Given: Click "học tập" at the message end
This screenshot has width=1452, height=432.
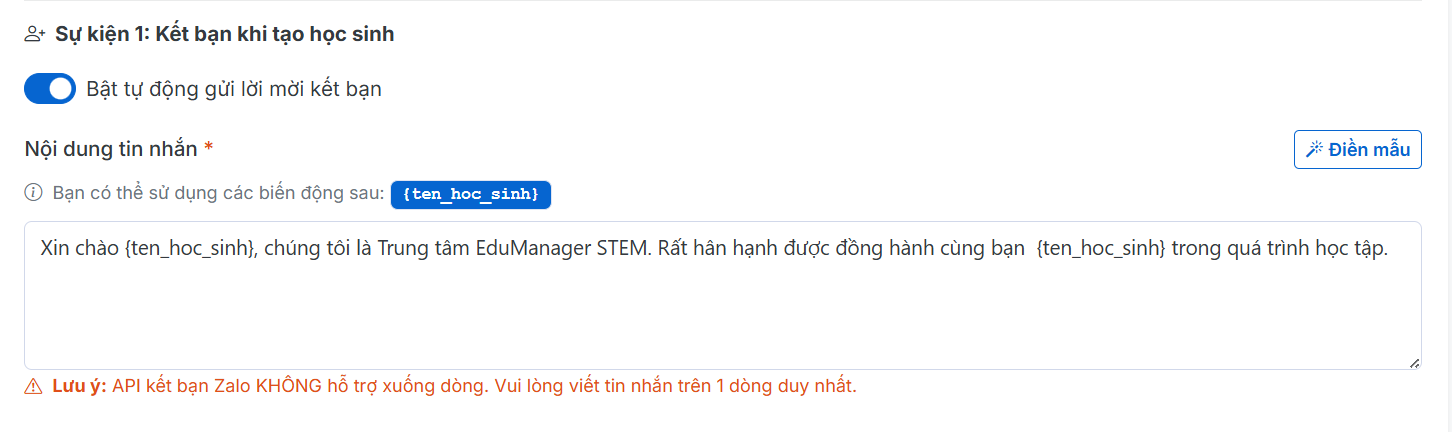Looking at the screenshot, I should coord(1355,249).
